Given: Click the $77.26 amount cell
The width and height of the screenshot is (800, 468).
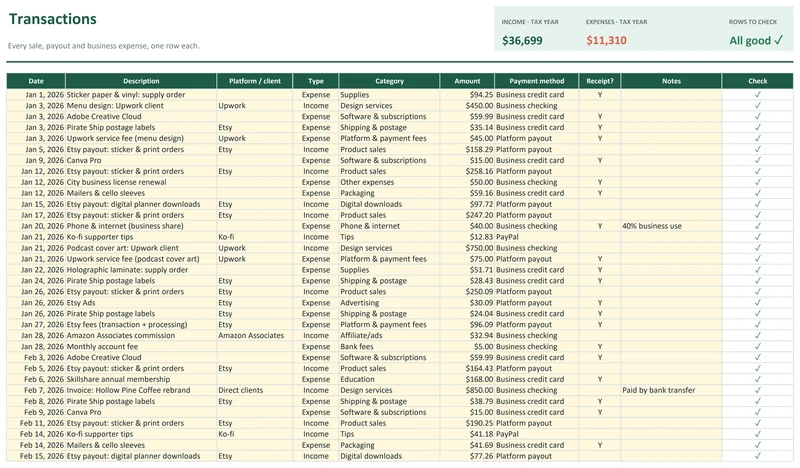Looking at the screenshot, I should pyautogui.click(x=467, y=456).
